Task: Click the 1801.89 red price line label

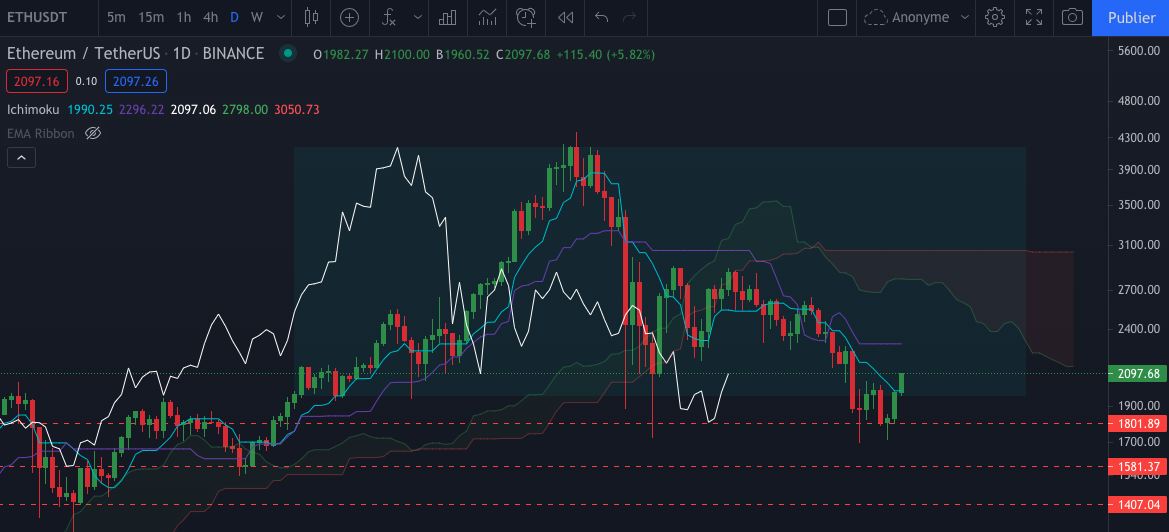Action: click(x=1138, y=423)
